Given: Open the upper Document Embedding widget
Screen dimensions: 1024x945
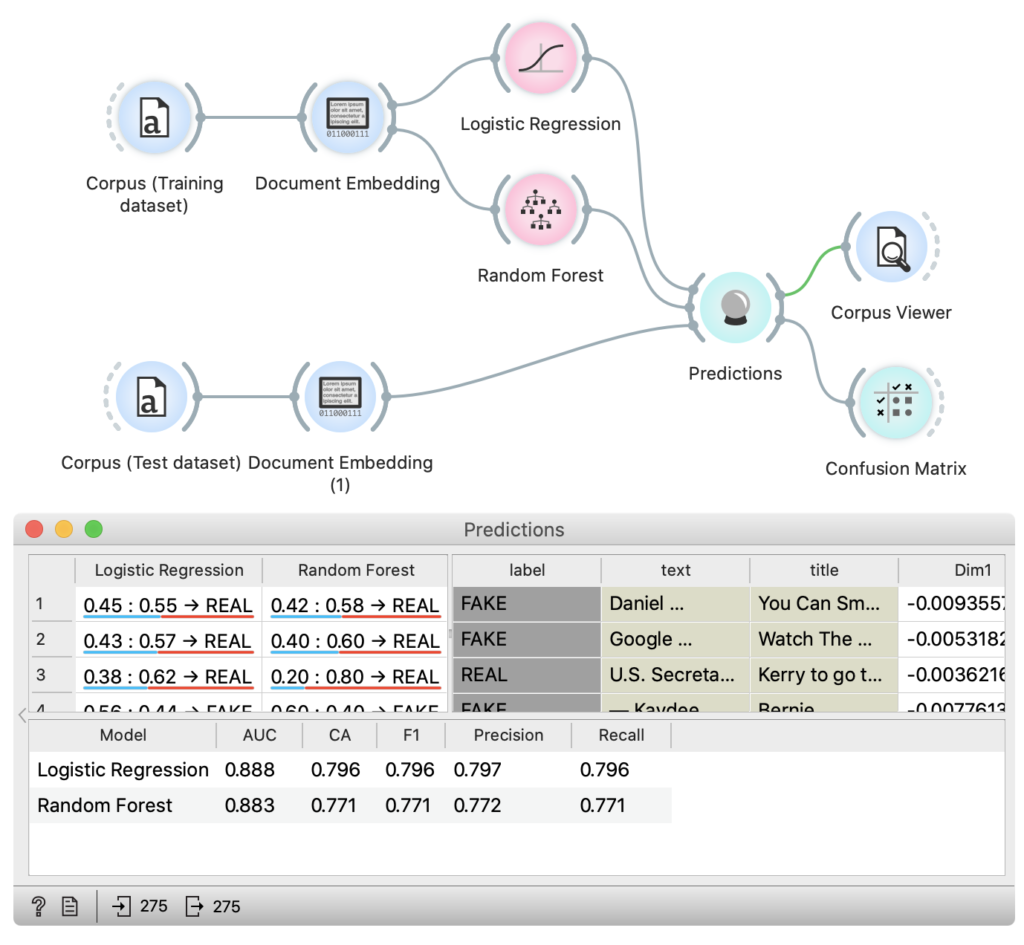Looking at the screenshot, I should (347, 117).
